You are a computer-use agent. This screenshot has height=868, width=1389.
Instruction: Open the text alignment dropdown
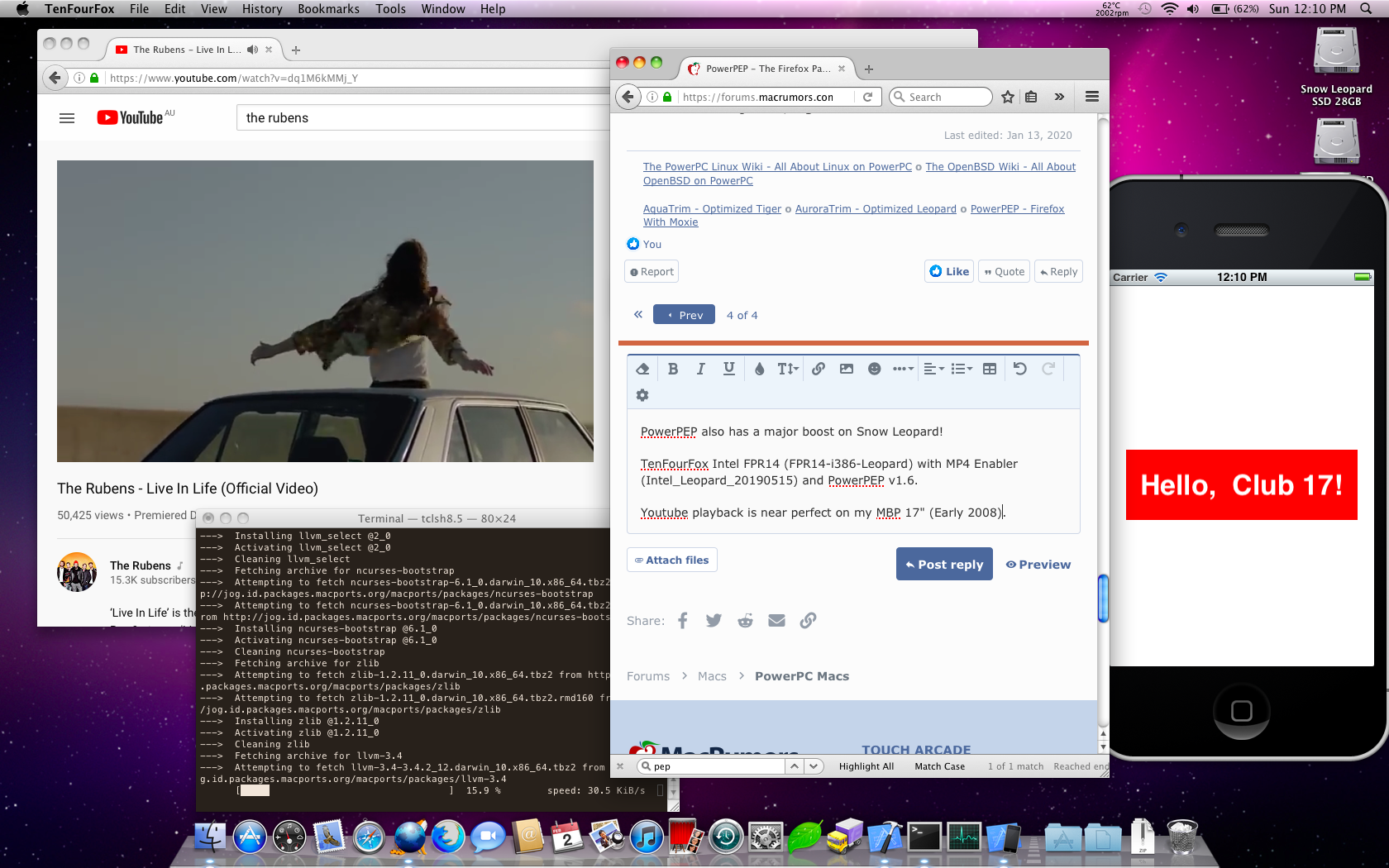click(933, 369)
